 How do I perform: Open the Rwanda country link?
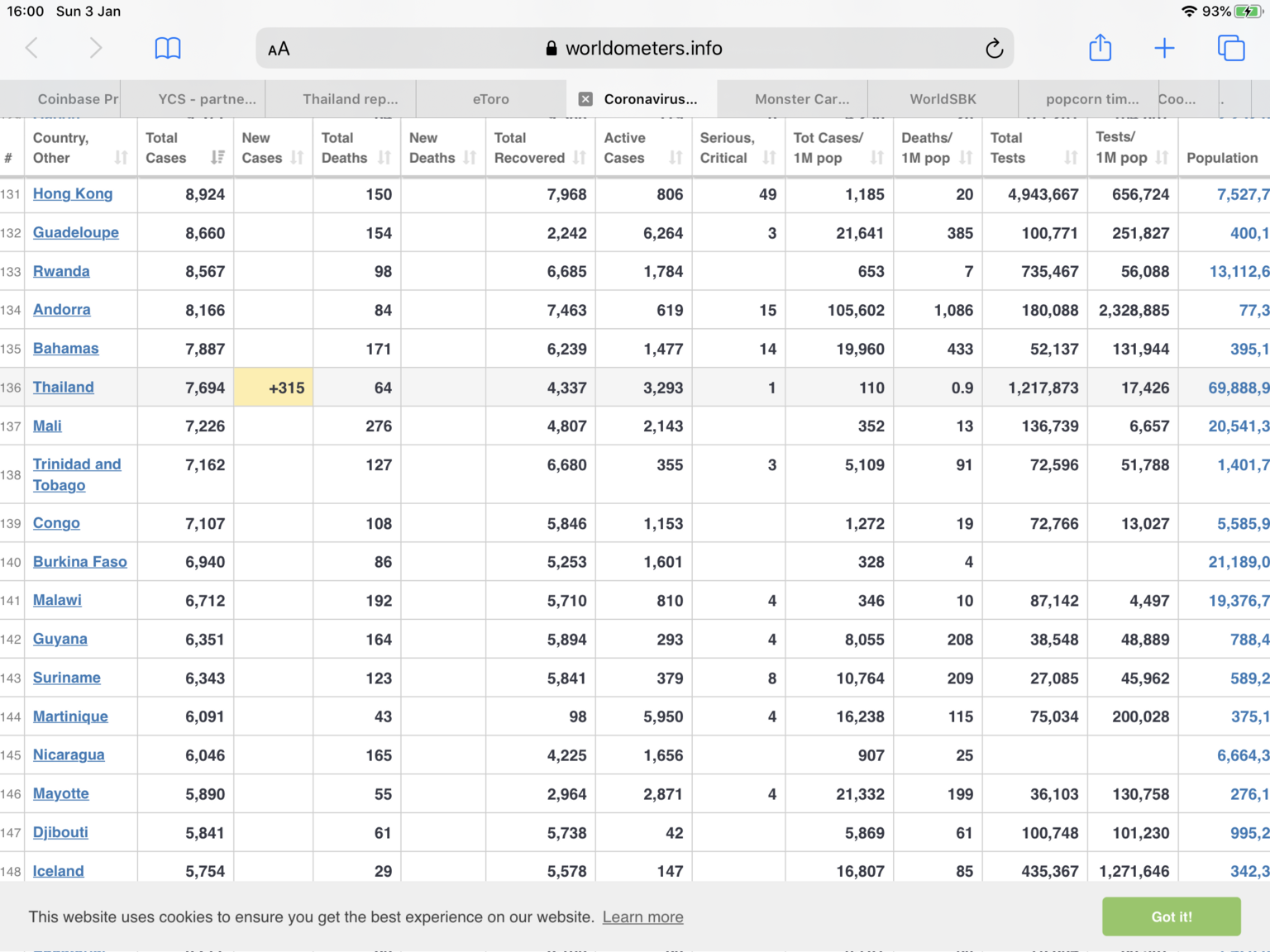click(x=61, y=271)
